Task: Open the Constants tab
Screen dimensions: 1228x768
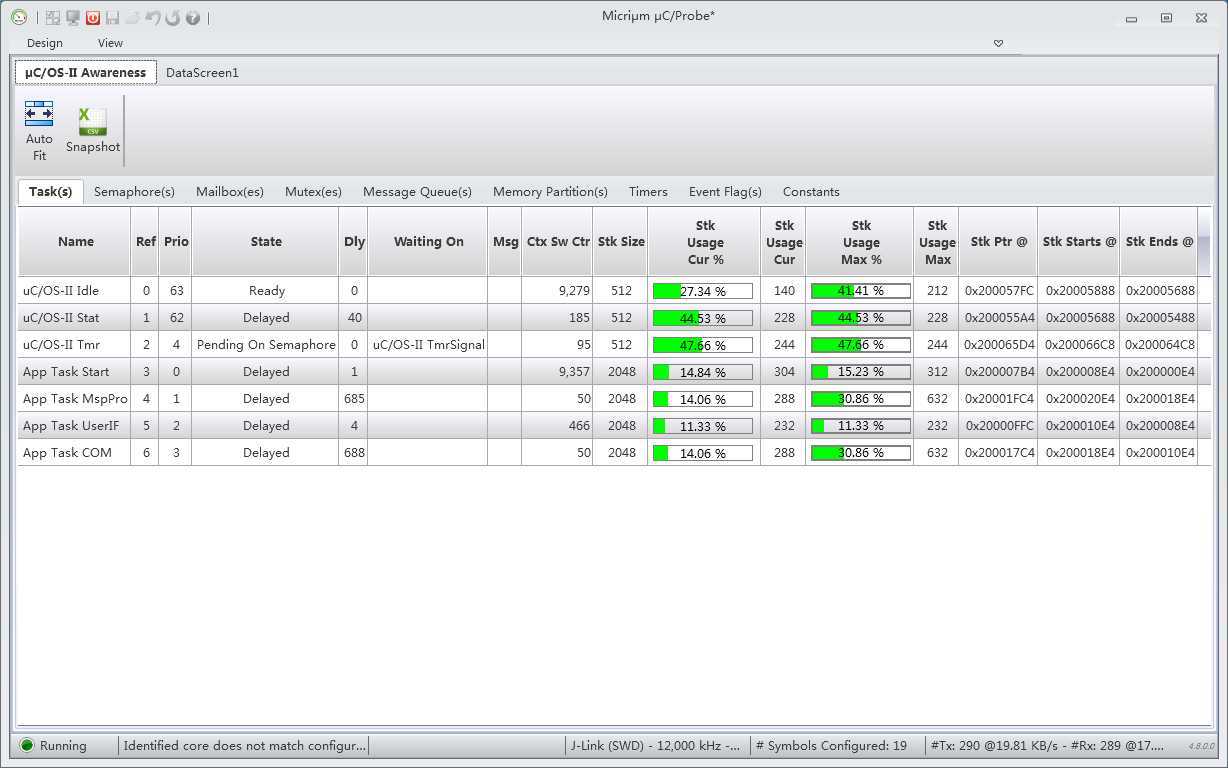Action: [811, 191]
